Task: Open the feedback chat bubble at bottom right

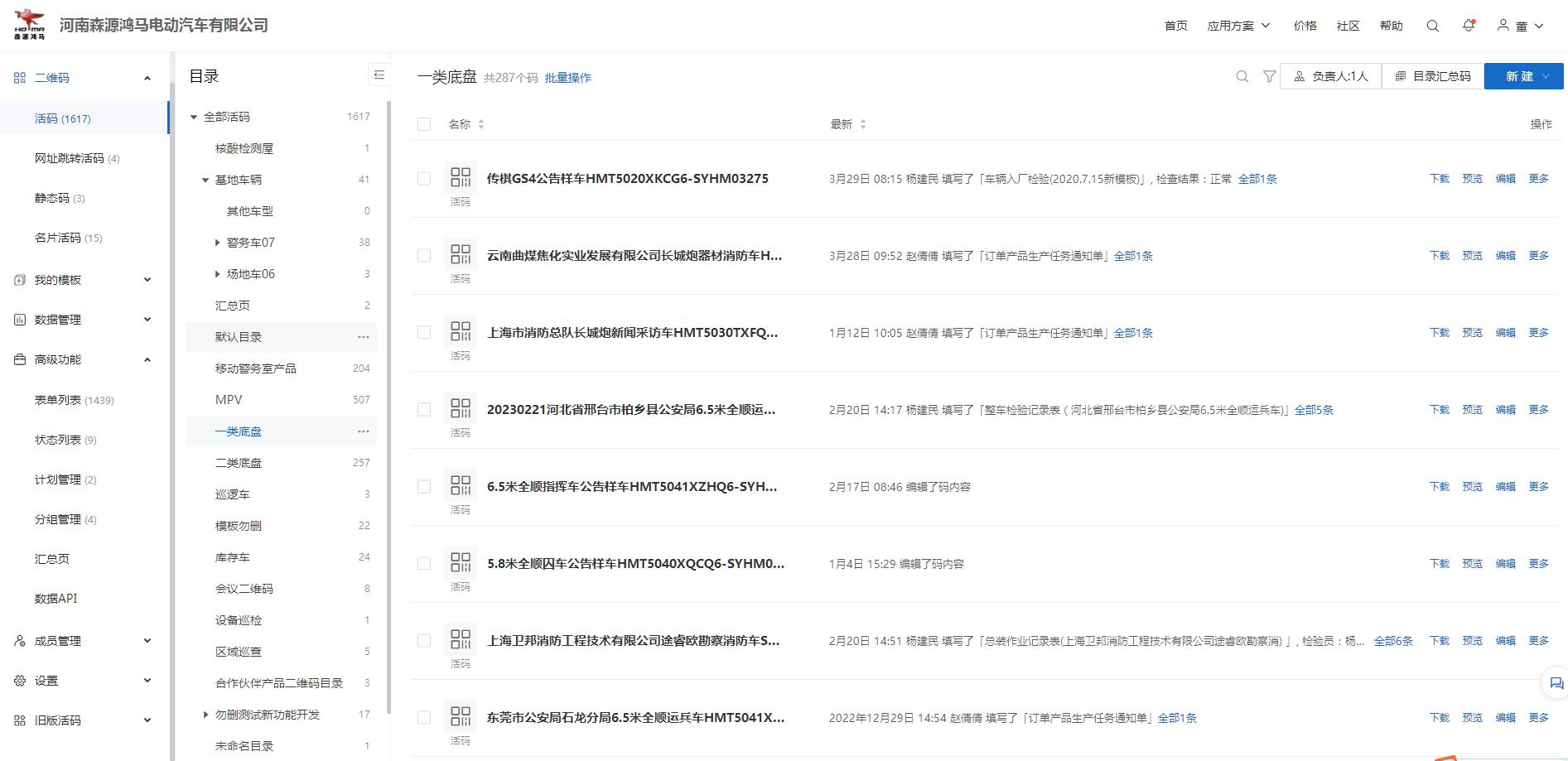Action: click(1556, 684)
